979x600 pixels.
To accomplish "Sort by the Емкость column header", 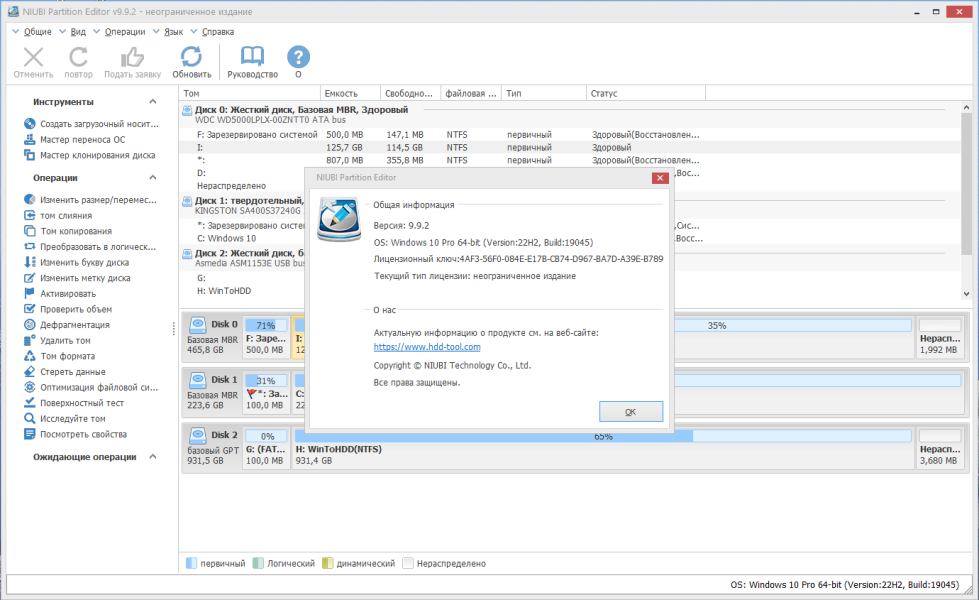I will coord(350,93).
